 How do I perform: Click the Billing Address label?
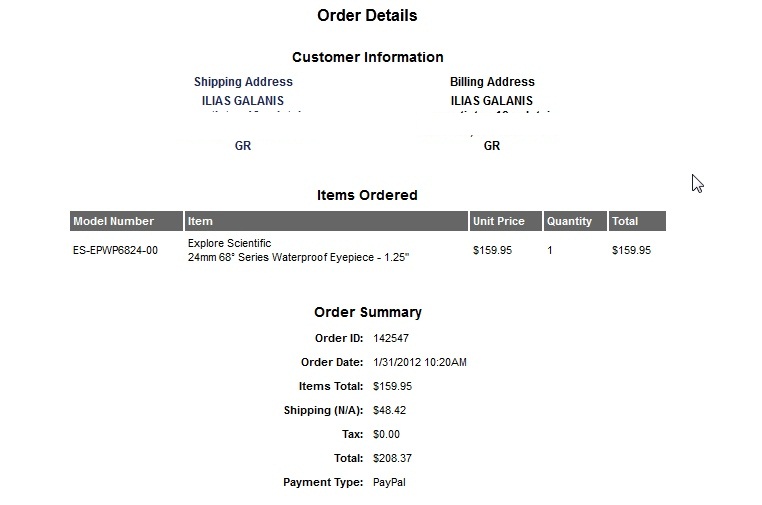coord(492,82)
